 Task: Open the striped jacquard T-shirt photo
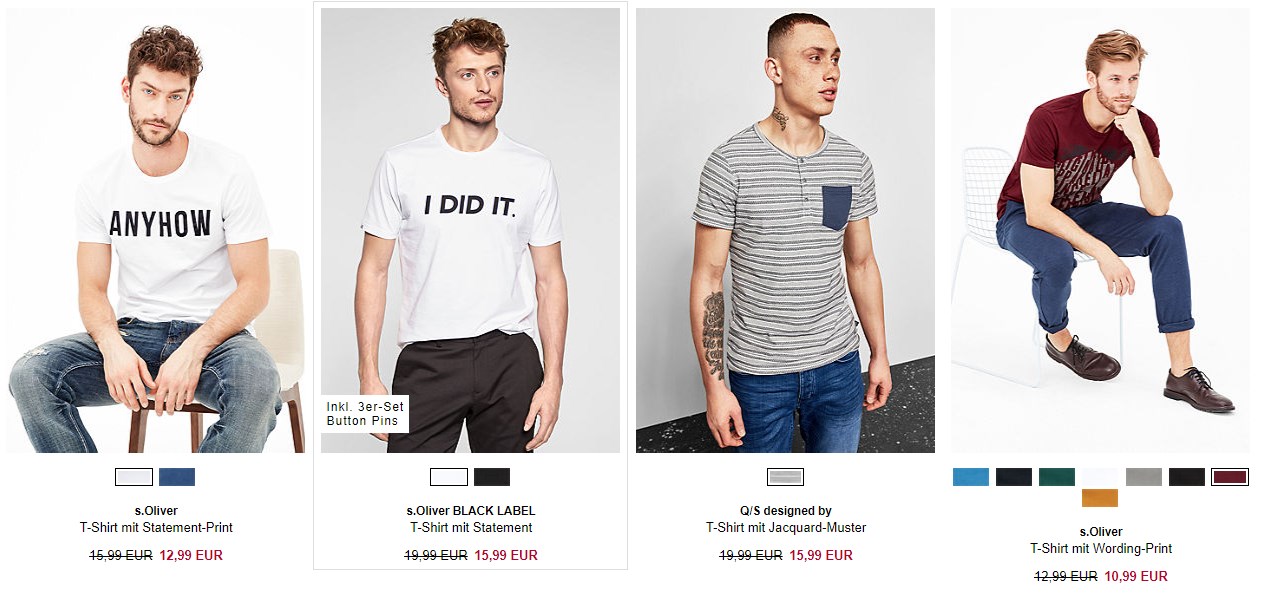[x=785, y=230]
